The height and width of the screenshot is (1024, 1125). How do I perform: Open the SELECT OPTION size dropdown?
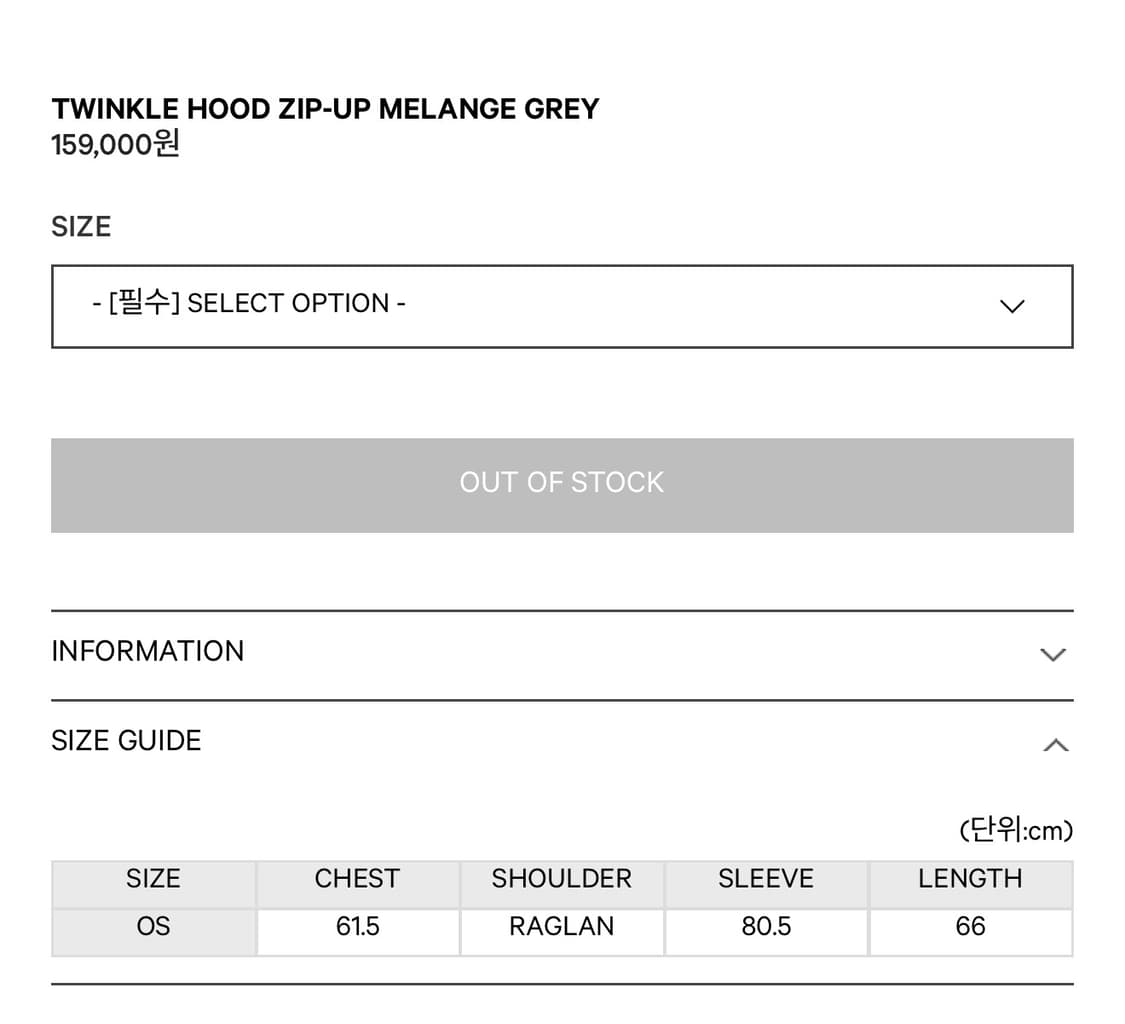(x=561, y=306)
